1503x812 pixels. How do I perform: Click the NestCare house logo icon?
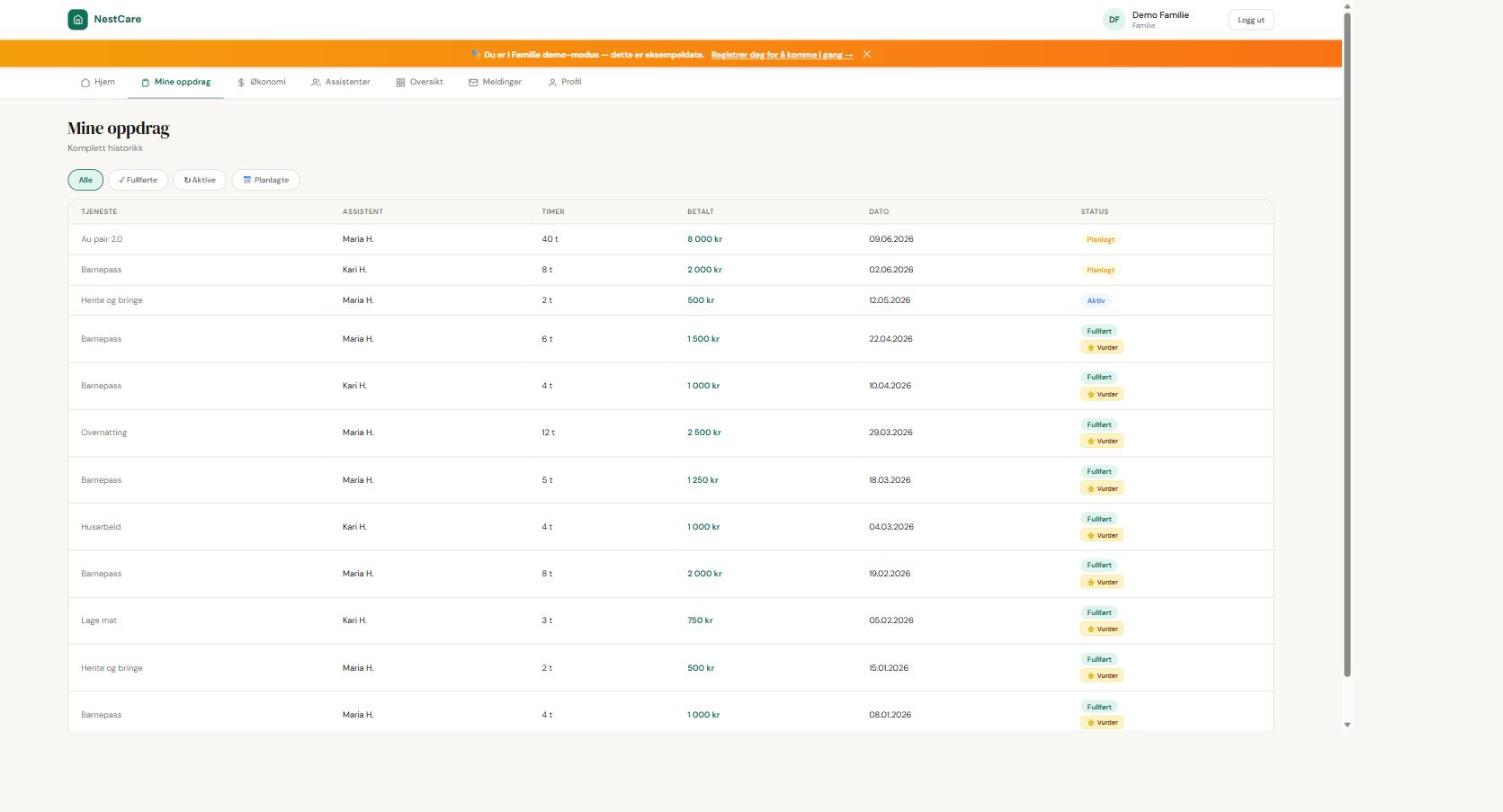point(78,19)
